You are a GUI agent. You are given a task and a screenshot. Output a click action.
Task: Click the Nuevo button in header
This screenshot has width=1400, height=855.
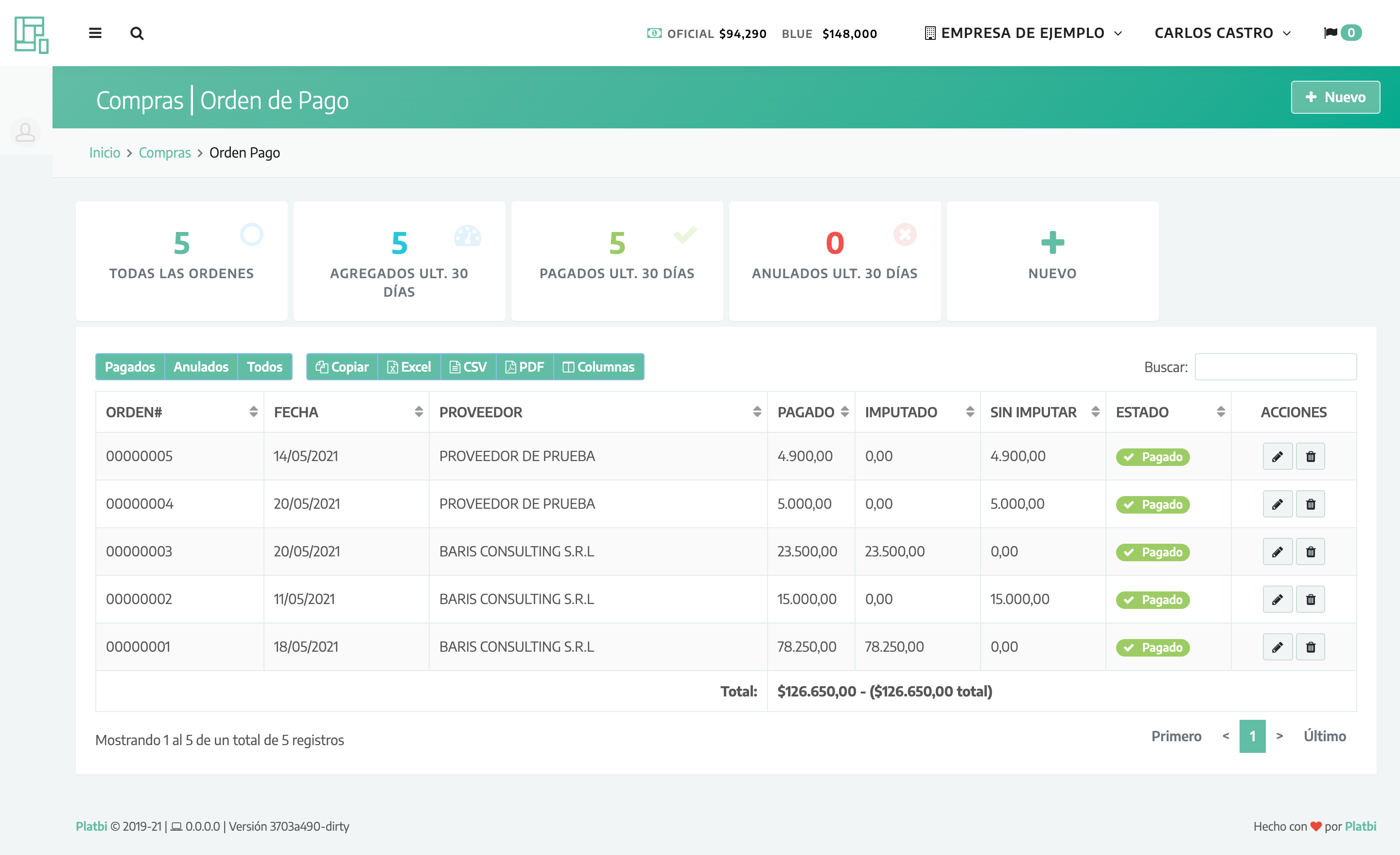click(x=1335, y=97)
